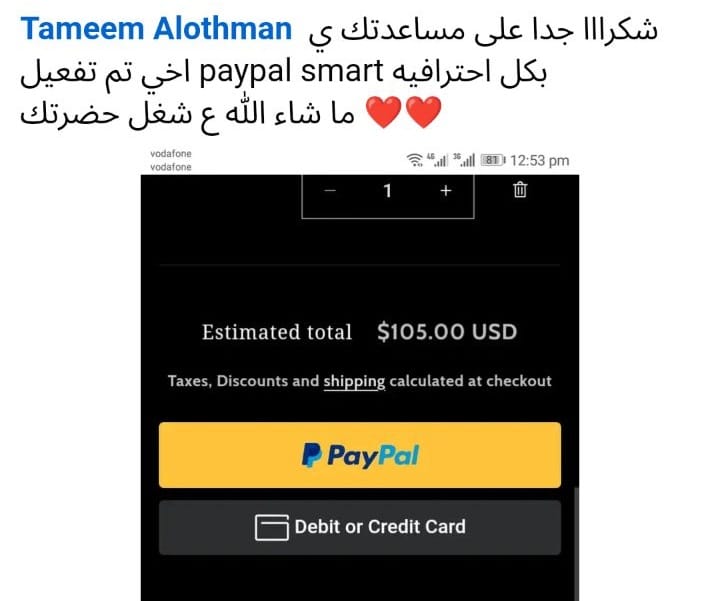Pay with the yellow PayPal button

click(360, 455)
